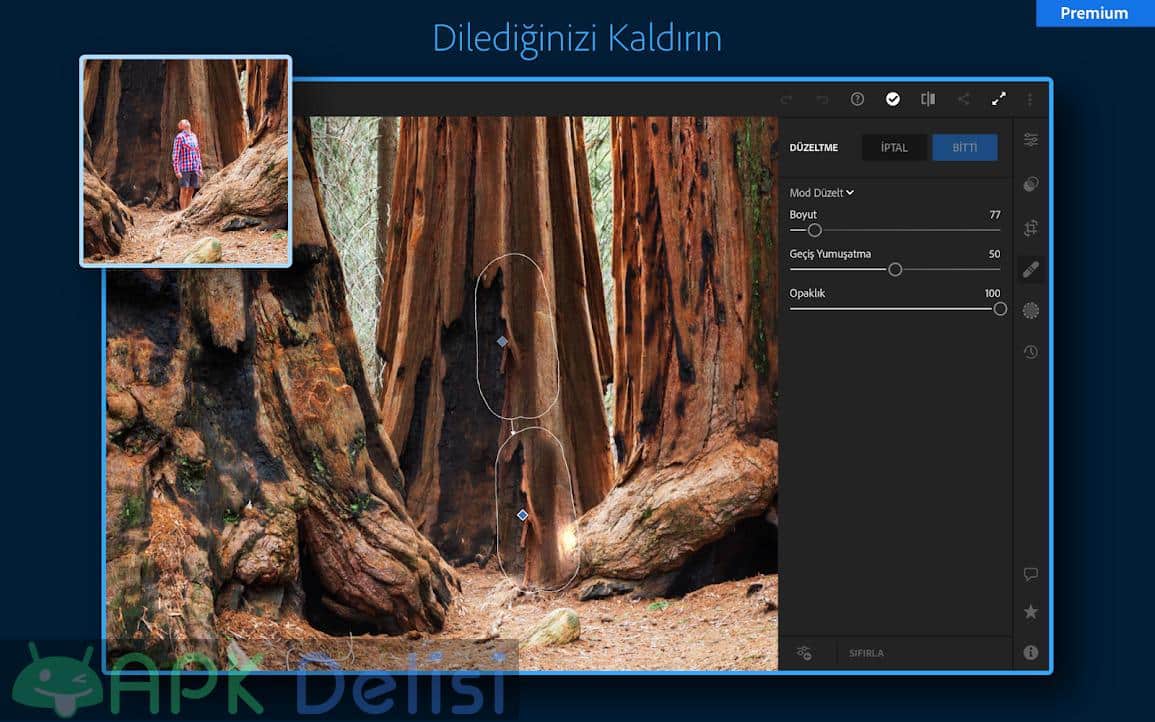The height and width of the screenshot is (722, 1155).
Task: Click the Geçiş Yumuşatma slider handle
Action: coord(895,269)
